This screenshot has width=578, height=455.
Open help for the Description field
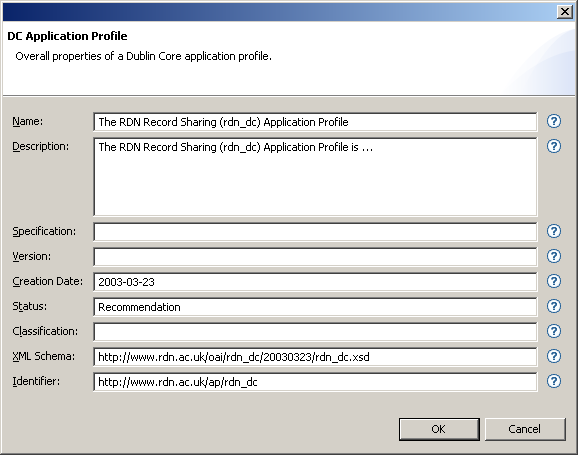554,146
